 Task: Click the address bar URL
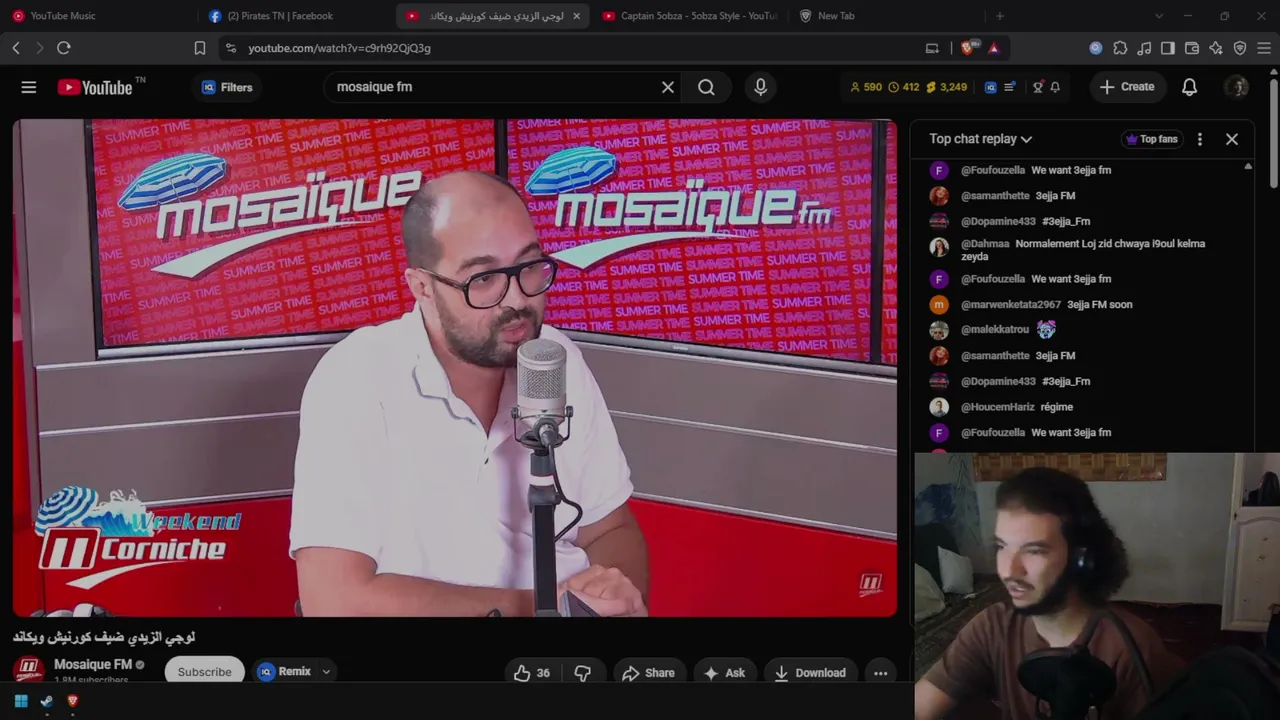click(x=339, y=48)
